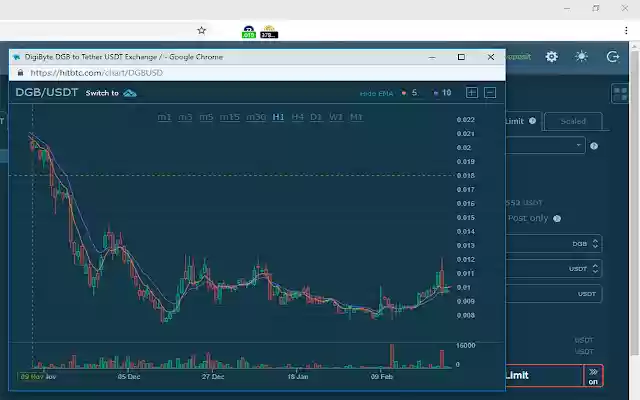
Task: Click the 18 Jan date axis label
Action: (x=298, y=377)
